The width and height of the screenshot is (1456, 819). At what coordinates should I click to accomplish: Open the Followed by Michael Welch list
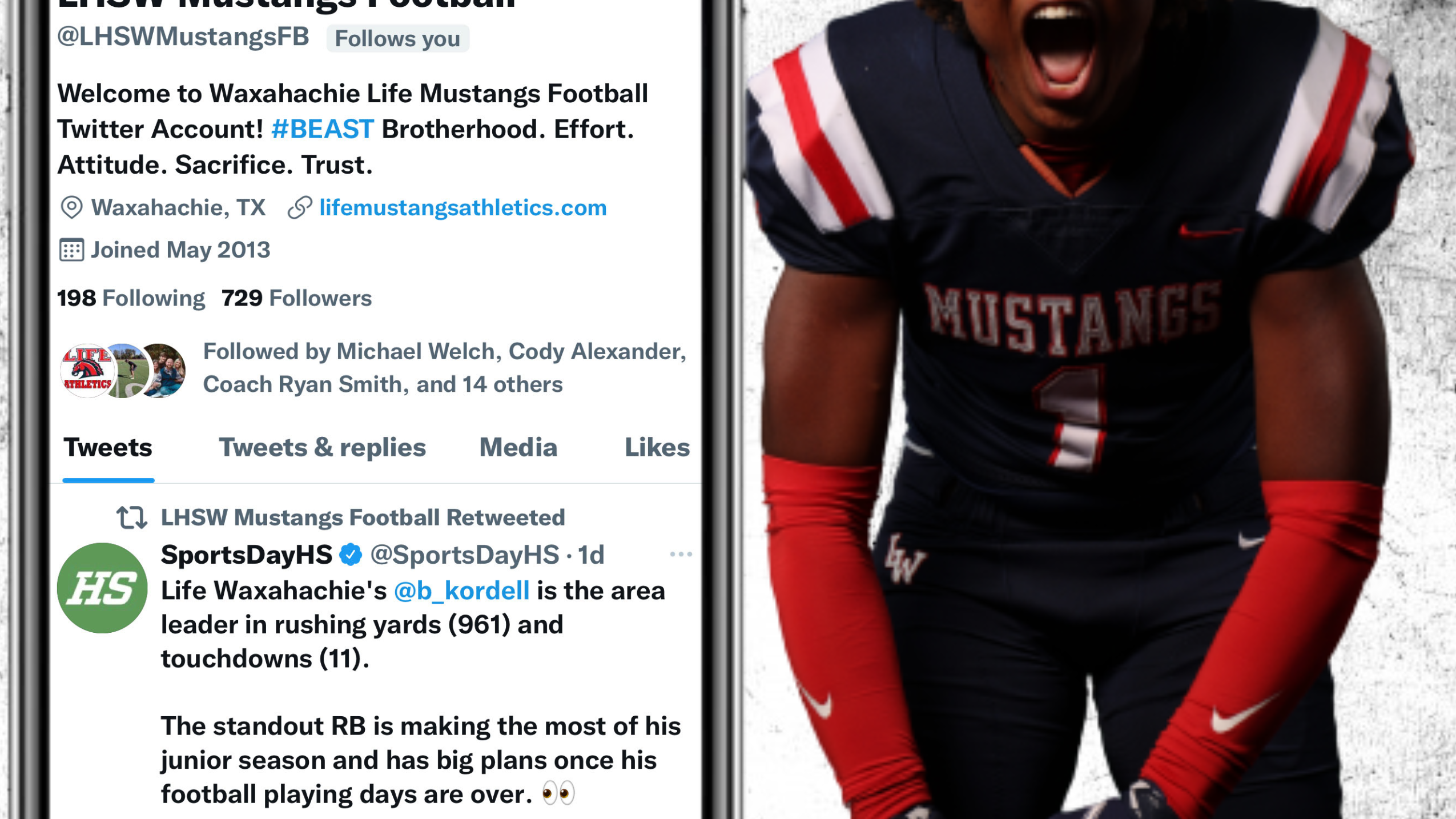tap(445, 368)
